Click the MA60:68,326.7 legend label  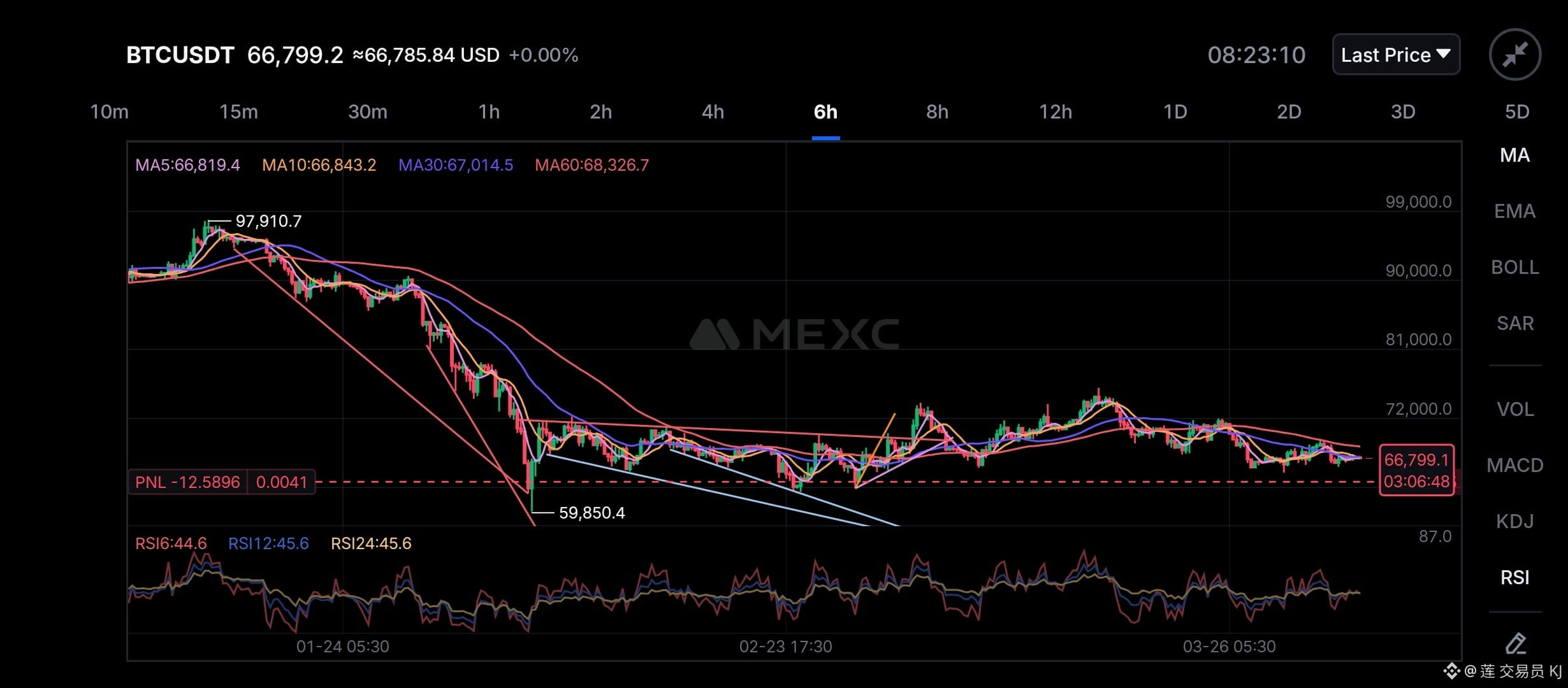592,166
